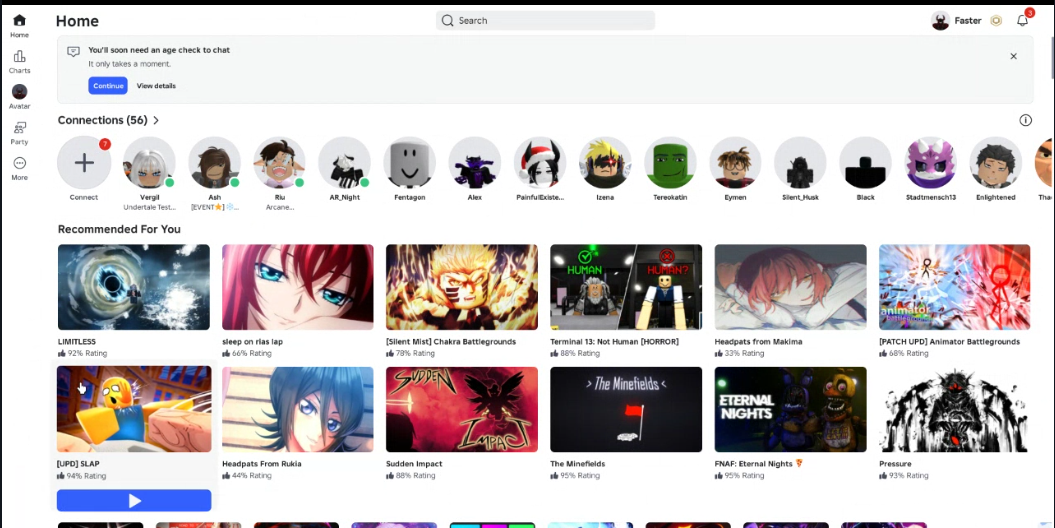Click The Minefields title text
Image resolution: width=1055 pixels, height=528 pixels.
pyautogui.click(x=577, y=464)
